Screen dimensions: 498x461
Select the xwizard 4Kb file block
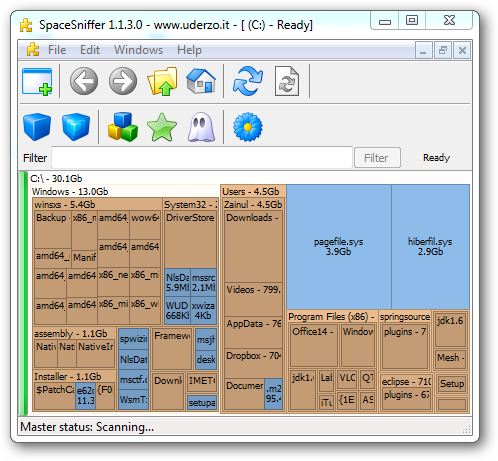pyautogui.click(x=203, y=310)
